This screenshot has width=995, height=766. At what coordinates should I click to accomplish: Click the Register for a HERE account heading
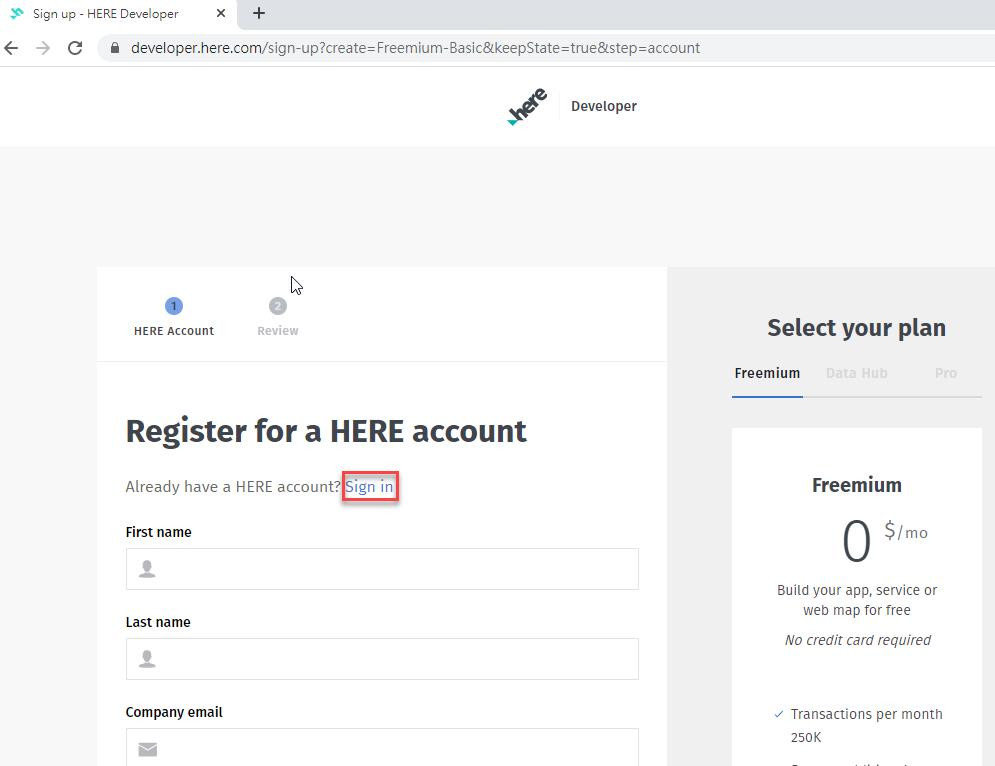coord(326,432)
